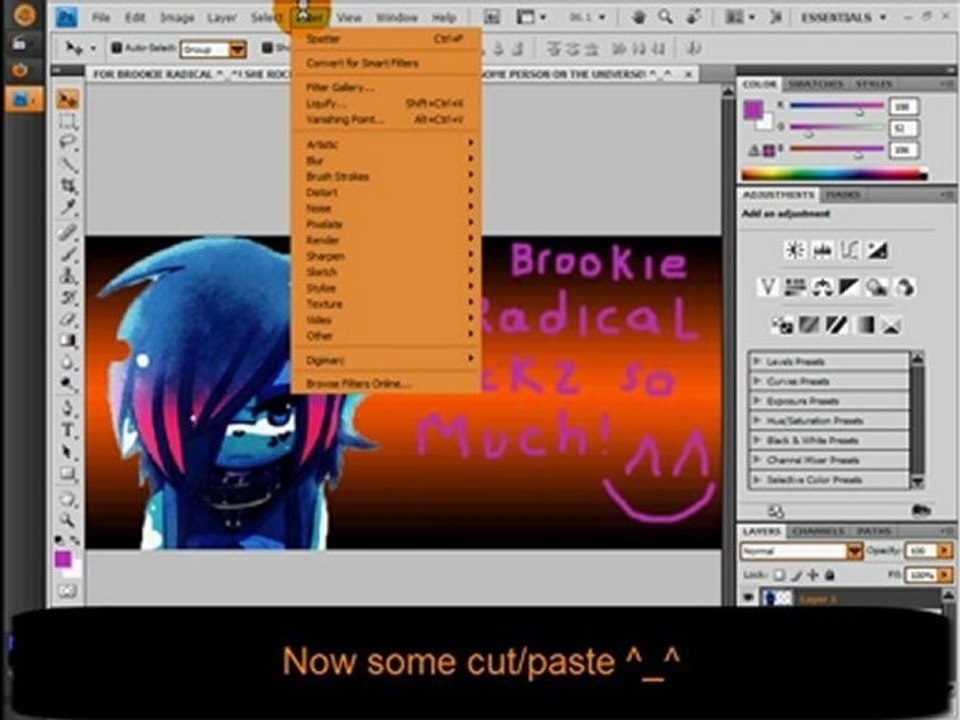Open the Opacity slider arrow
The image size is (960, 720).
945,551
